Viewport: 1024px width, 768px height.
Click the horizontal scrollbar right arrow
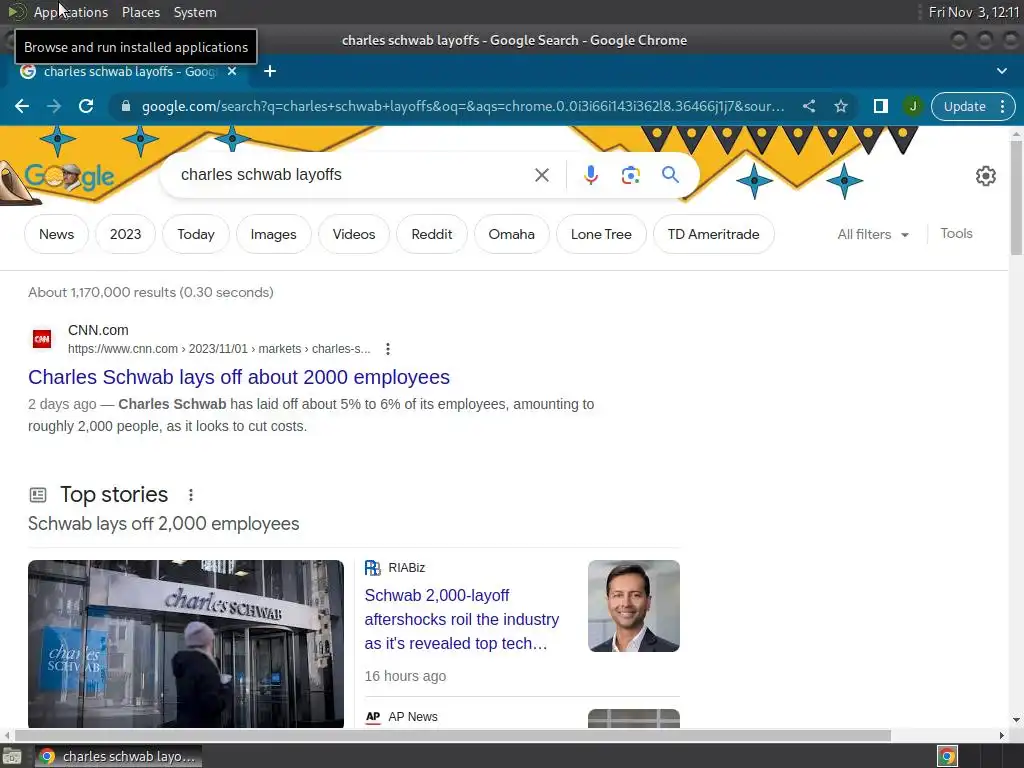1002,735
